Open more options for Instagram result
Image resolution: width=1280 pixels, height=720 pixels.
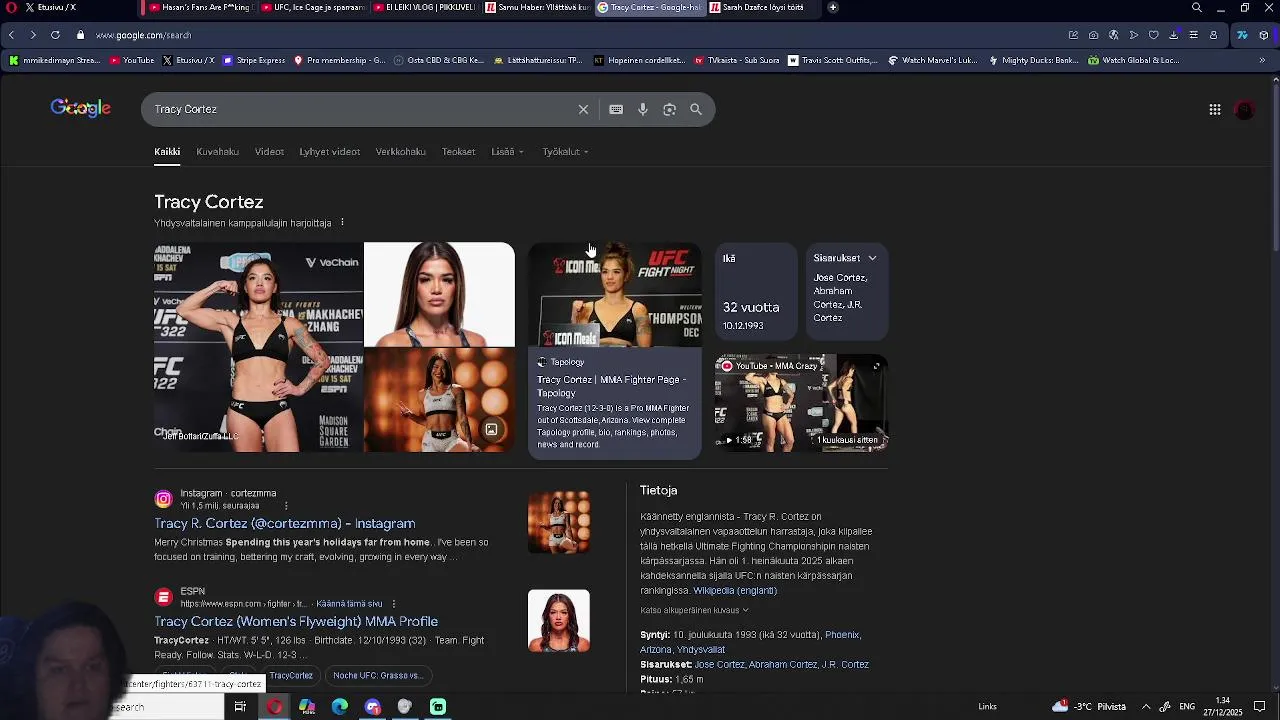coord(286,506)
